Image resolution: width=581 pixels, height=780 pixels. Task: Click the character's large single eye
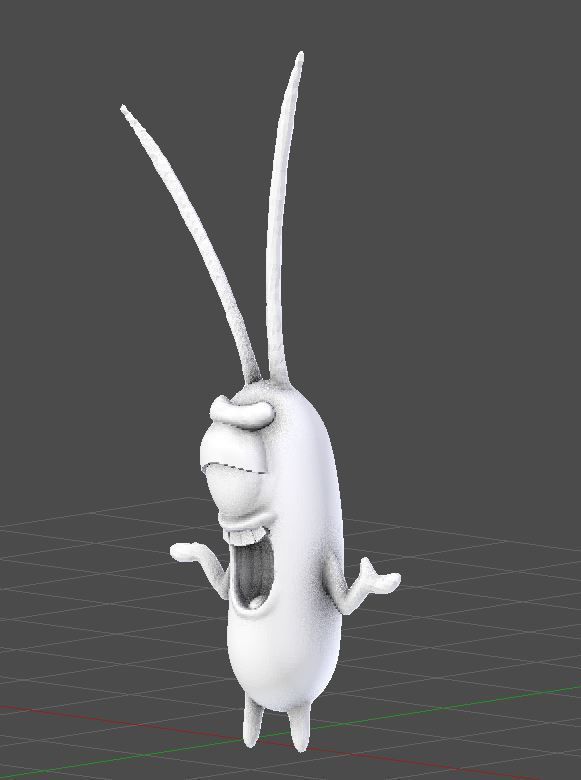pos(233,468)
